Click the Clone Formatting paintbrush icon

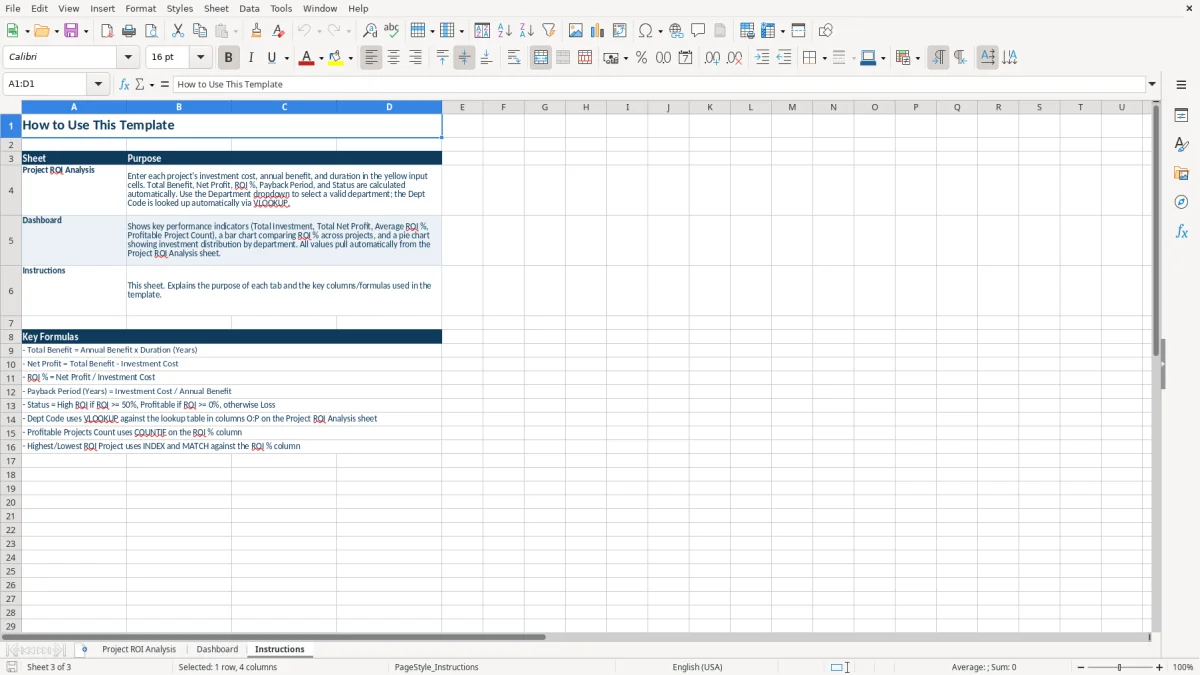click(x=256, y=31)
